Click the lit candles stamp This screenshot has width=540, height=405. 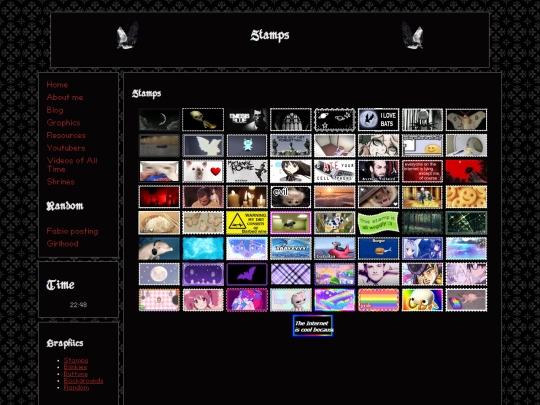pos(247,197)
